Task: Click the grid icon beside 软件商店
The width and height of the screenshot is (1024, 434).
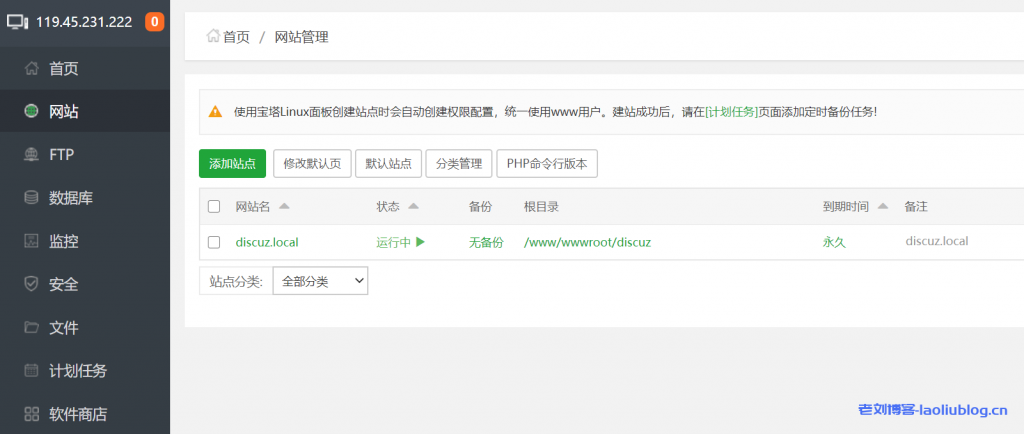Action: [x=32, y=414]
